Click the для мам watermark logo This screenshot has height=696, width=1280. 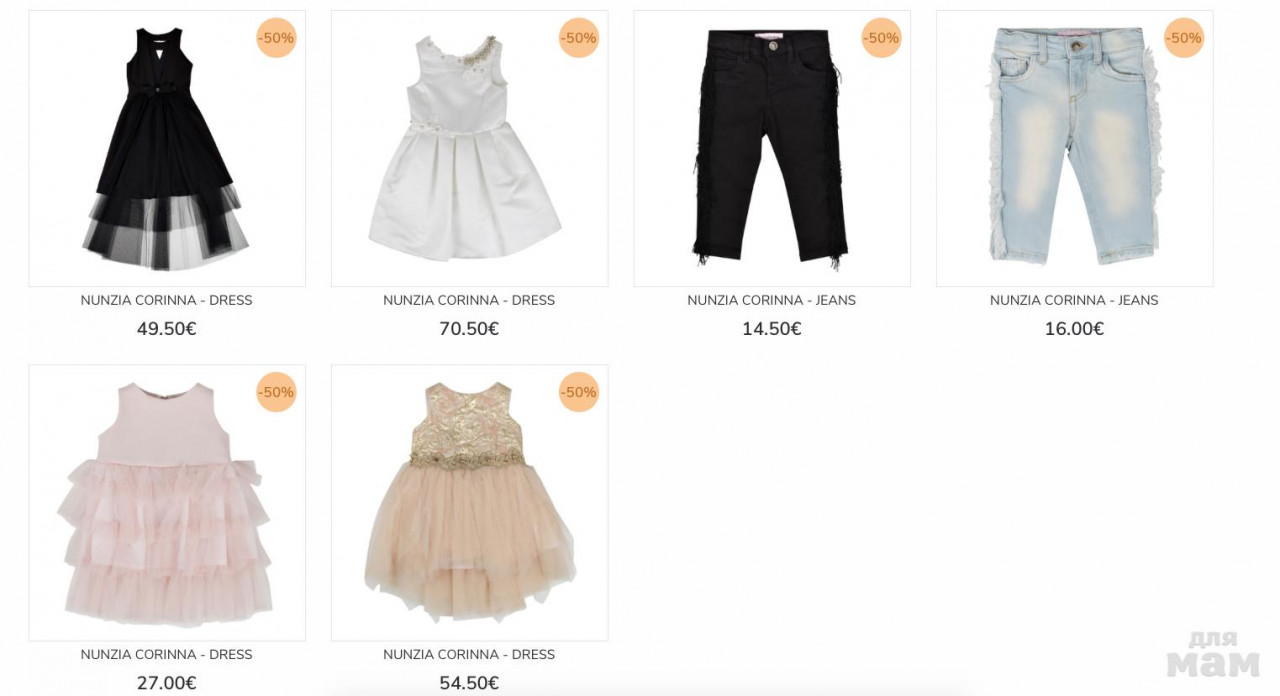tap(1214, 654)
